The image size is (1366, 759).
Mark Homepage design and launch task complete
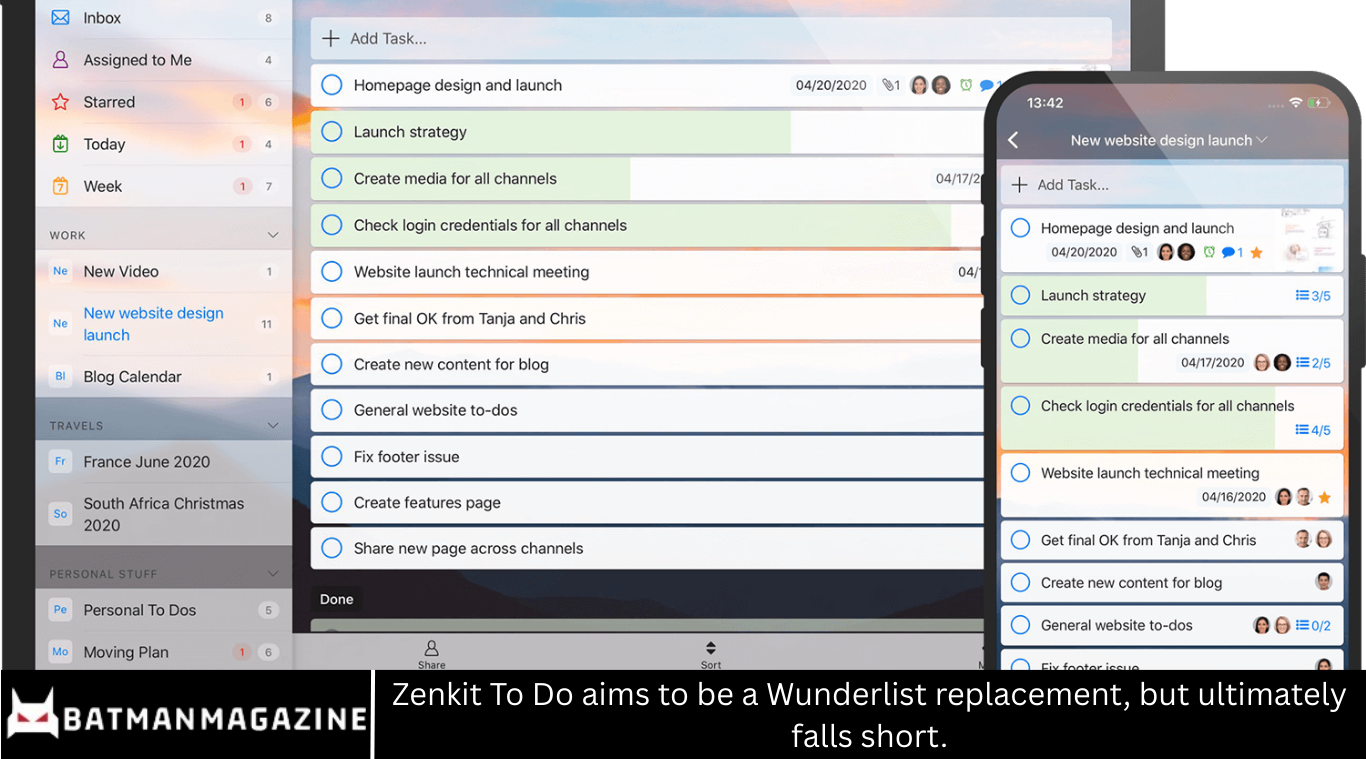tap(332, 85)
